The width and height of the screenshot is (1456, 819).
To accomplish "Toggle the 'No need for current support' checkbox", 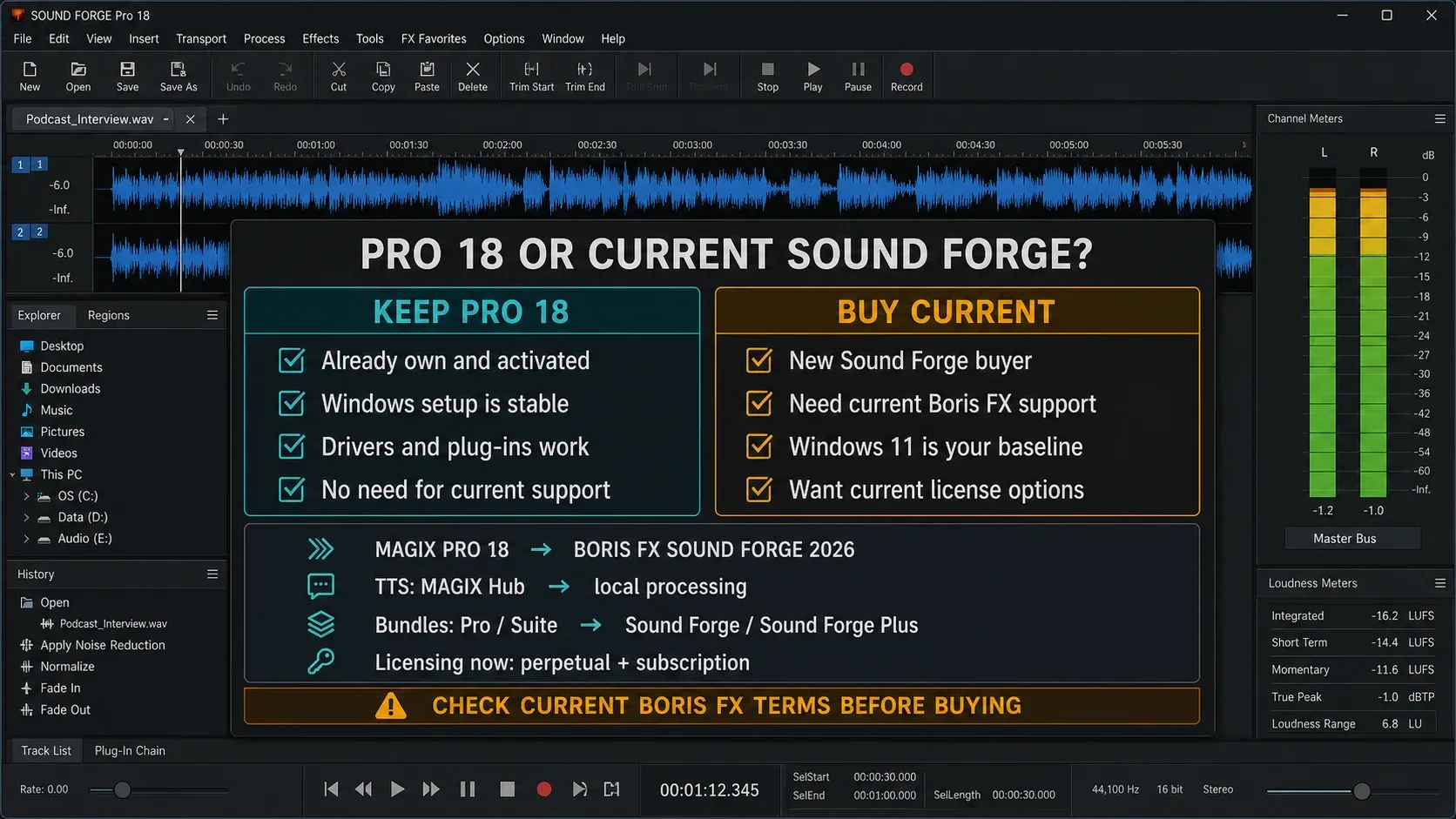I will click(x=292, y=489).
